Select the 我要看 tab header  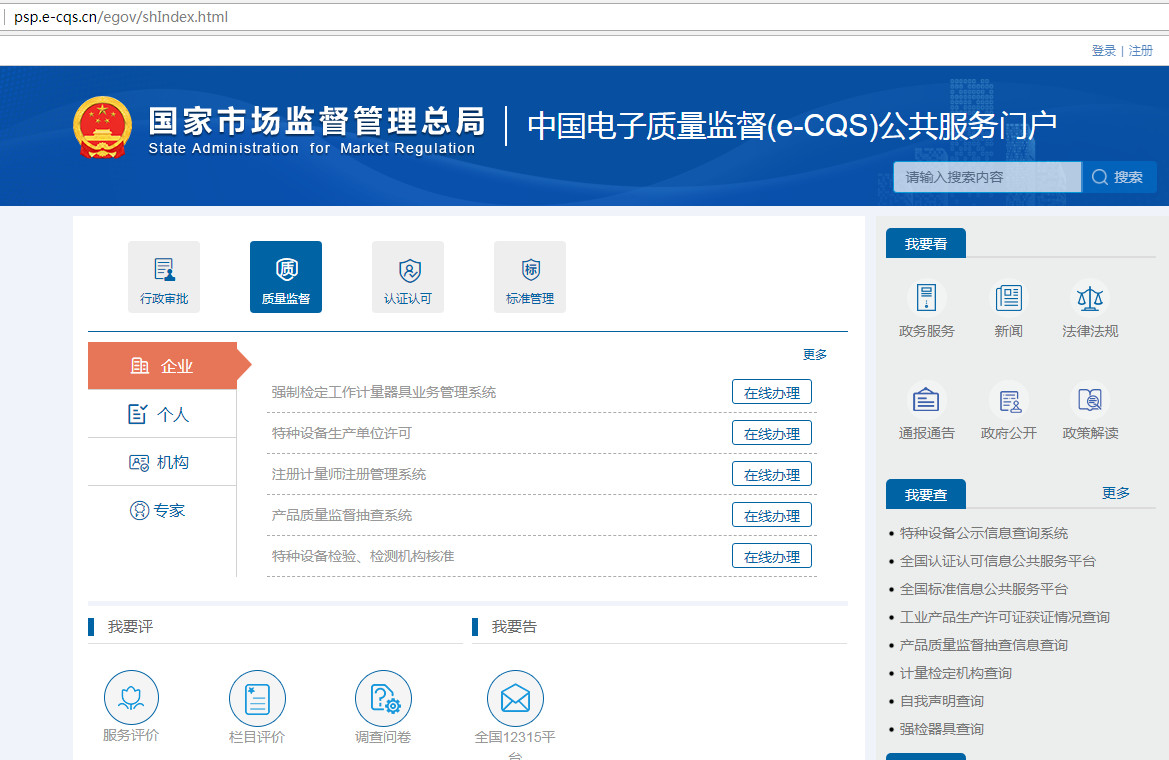pos(926,244)
